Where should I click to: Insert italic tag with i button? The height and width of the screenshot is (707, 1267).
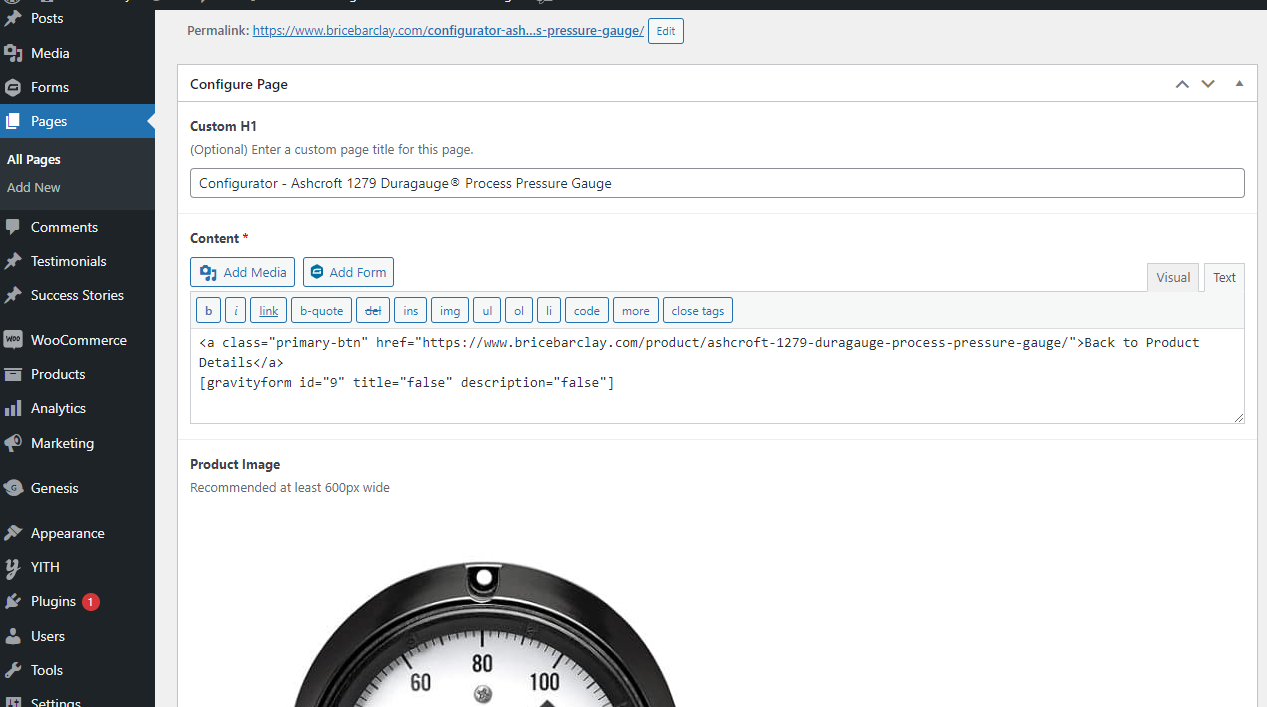point(236,311)
